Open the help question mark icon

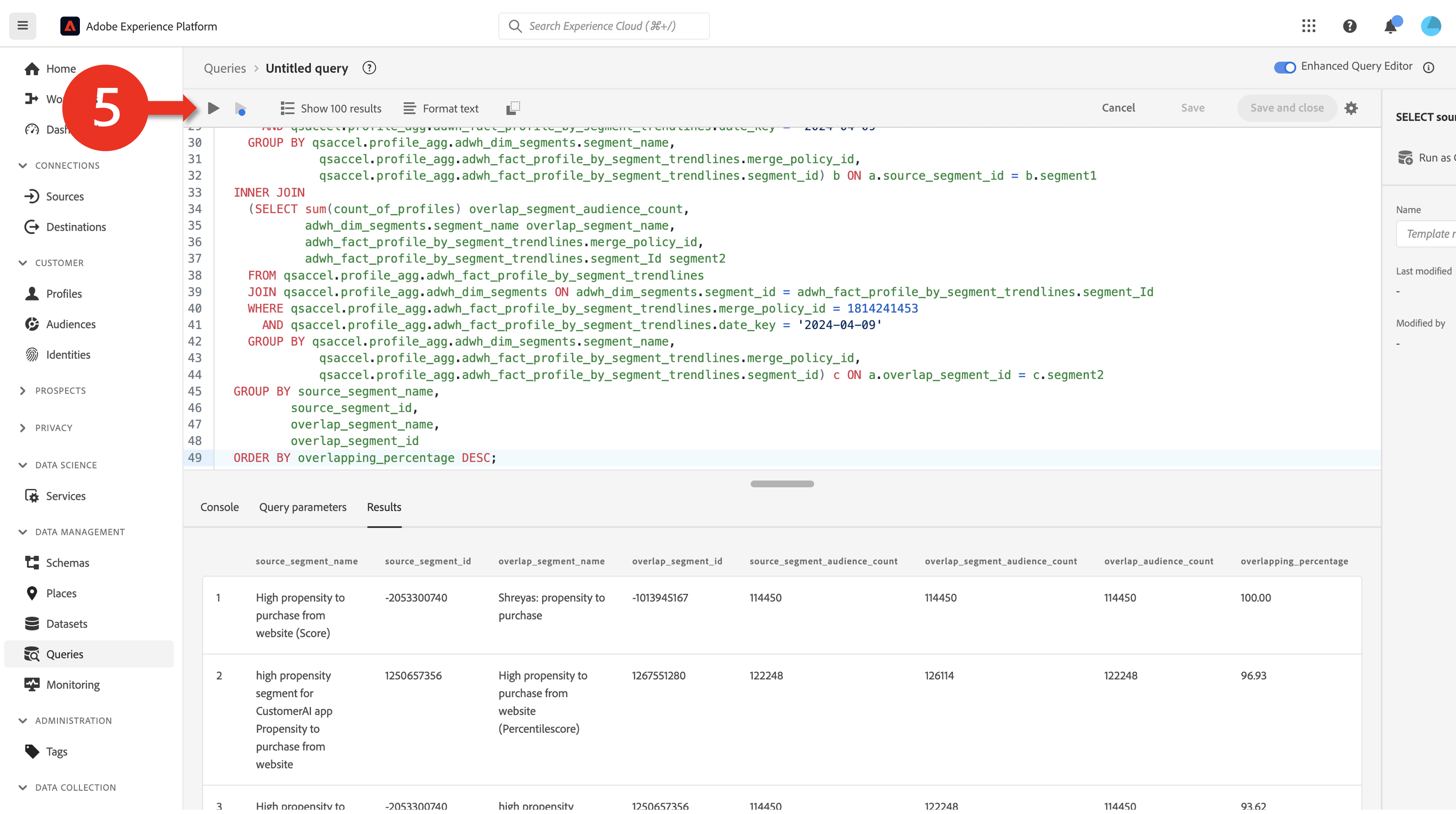point(1350,26)
